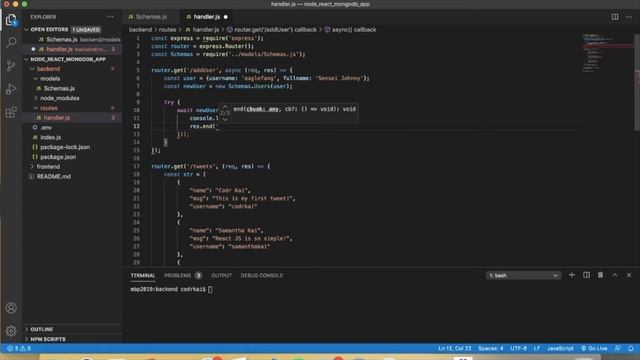This screenshot has width=640, height=360.
Task: Switch to DEBUG CONSOLE panel tab
Action: pyautogui.click(x=261, y=276)
